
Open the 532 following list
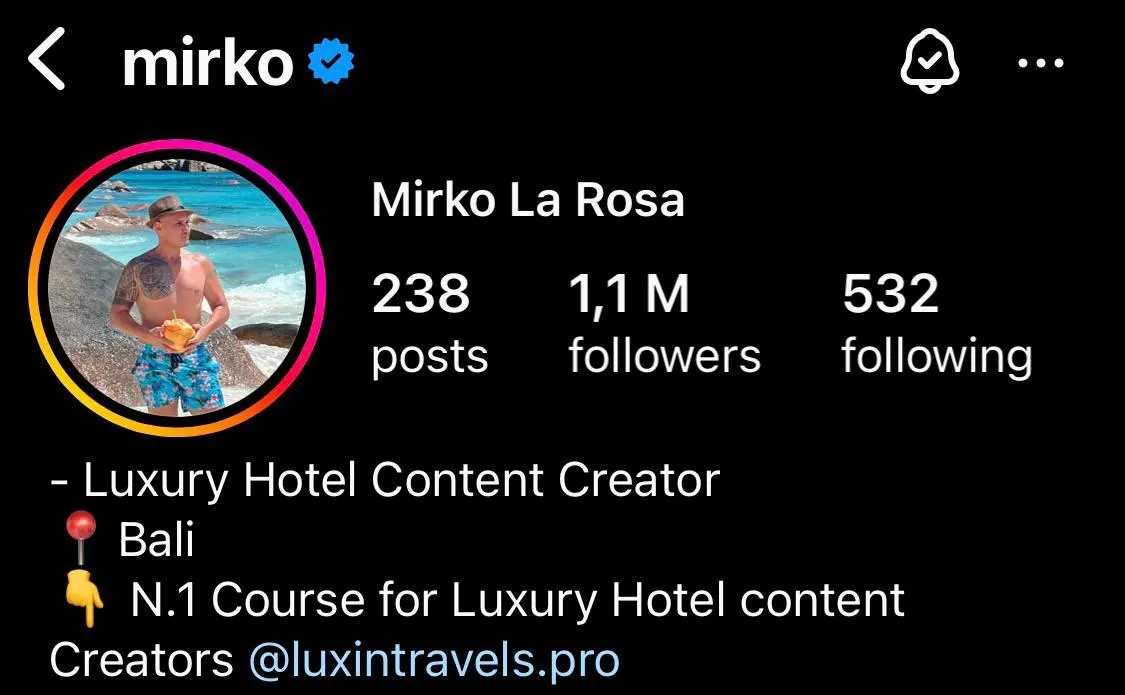[x=936, y=323]
